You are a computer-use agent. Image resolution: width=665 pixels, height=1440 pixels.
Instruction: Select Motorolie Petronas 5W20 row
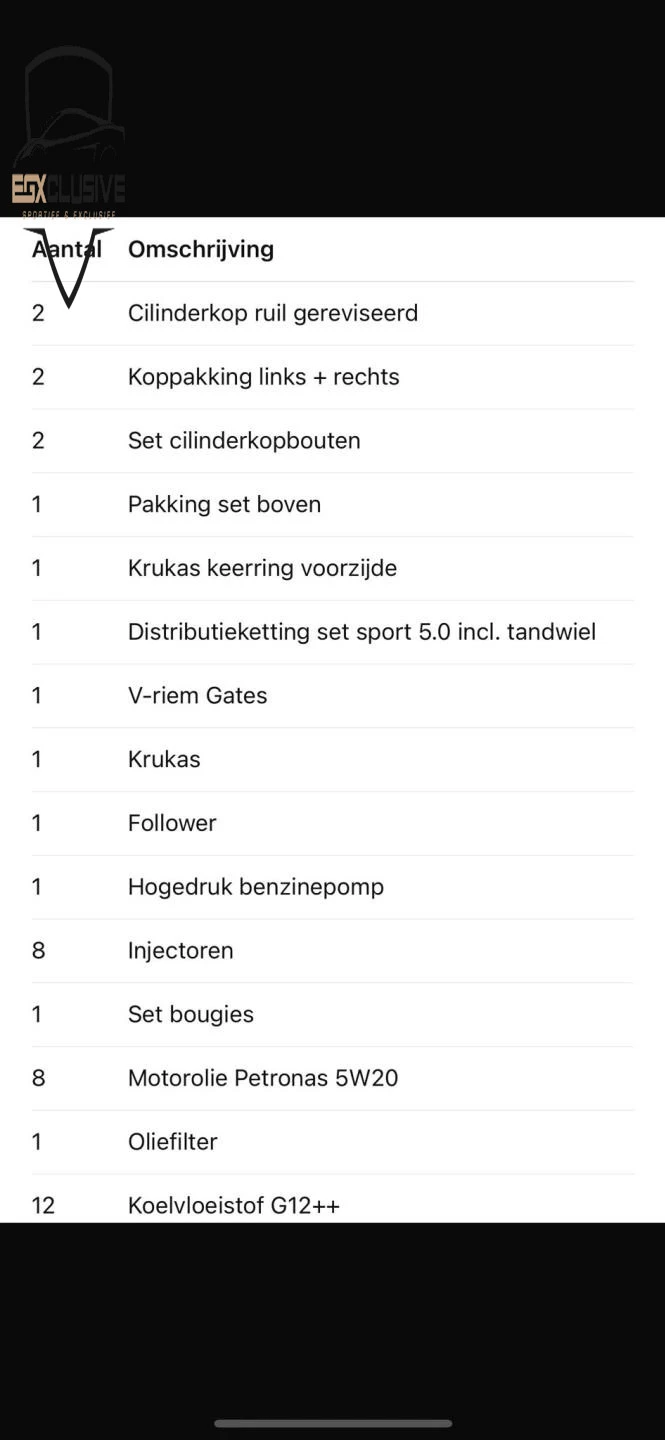point(263,1078)
